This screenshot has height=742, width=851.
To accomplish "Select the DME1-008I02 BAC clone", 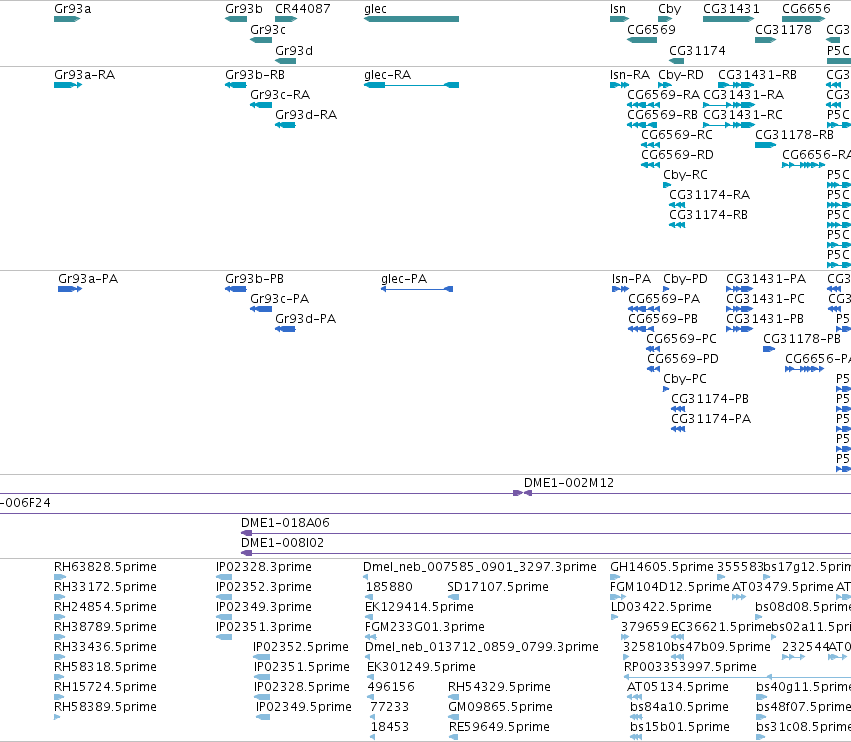I will (x=546, y=553).
